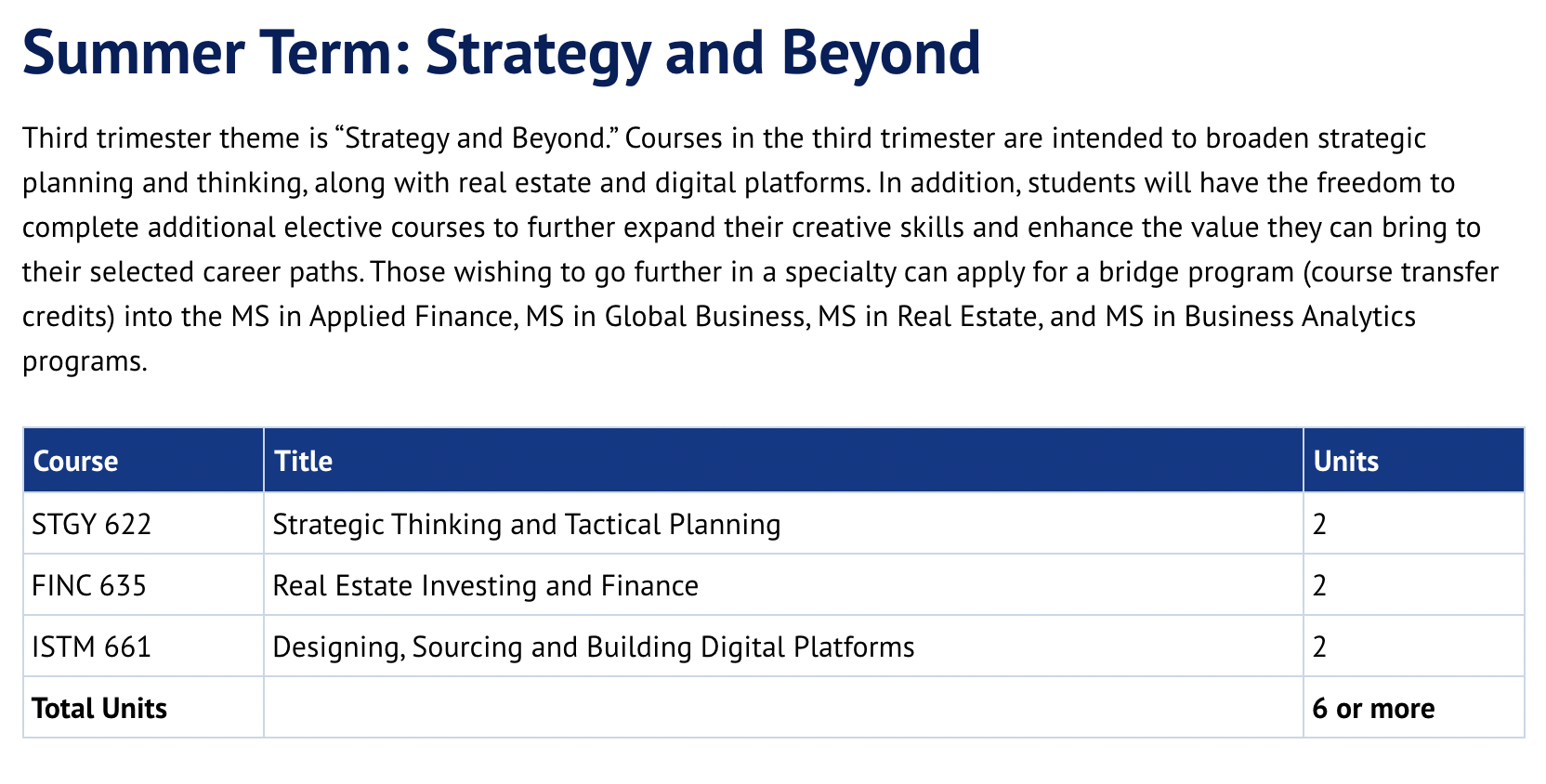Click the Title column header
The width and height of the screenshot is (1546, 784).
pos(304,461)
